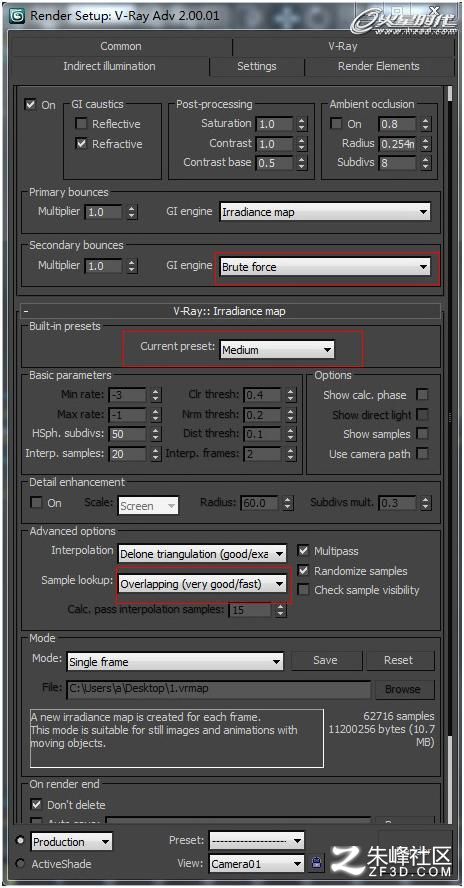The image size is (464, 888).
Task: Uncheck Randomize samples
Action: pos(304,570)
